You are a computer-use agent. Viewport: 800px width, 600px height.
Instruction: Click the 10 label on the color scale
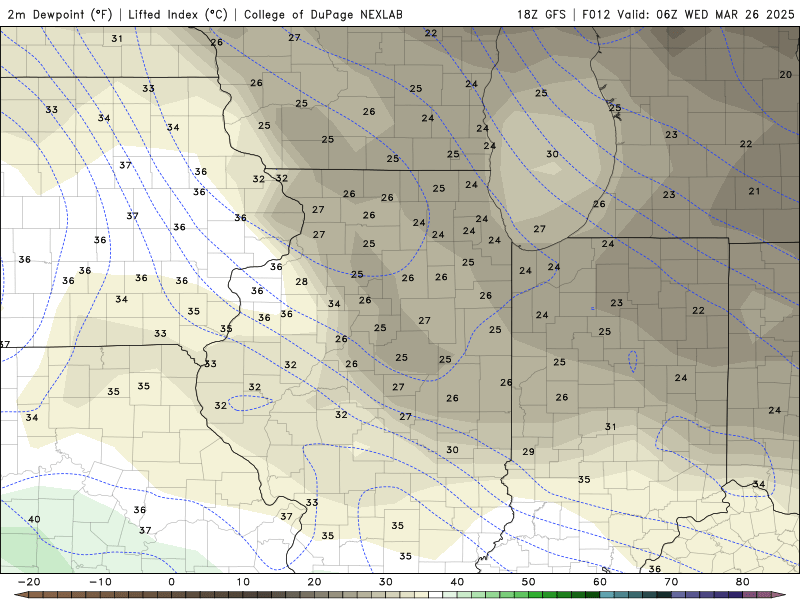tap(243, 582)
